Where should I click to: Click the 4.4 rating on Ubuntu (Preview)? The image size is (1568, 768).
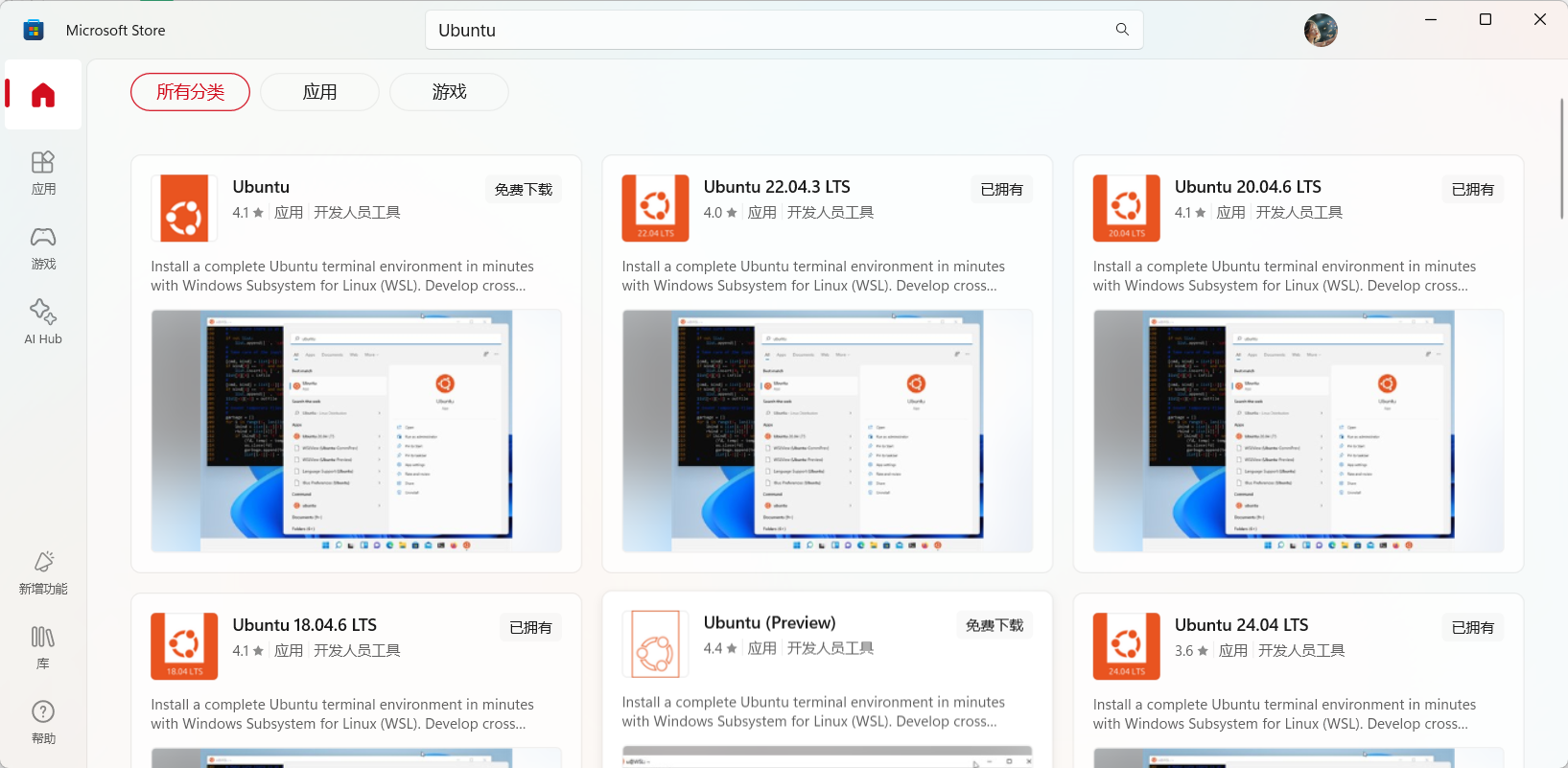pyautogui.click(x=720, y=649)
